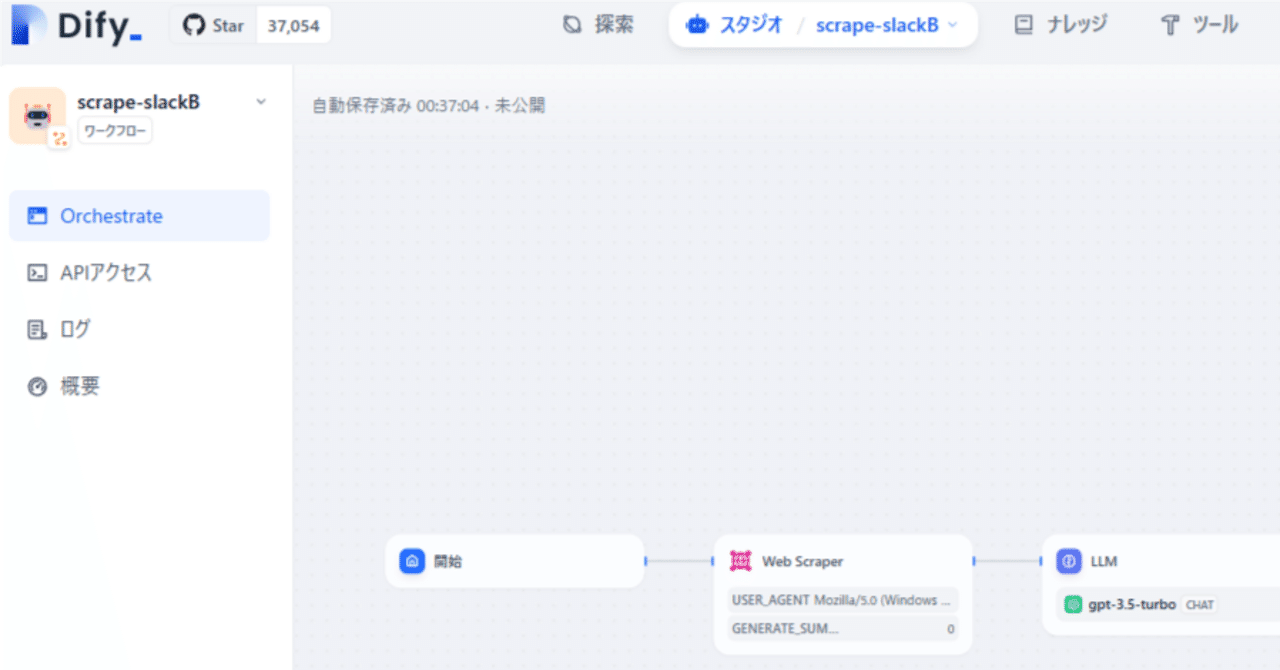Select the gpt-3.5-turbo model icon

click(1073, 604)
